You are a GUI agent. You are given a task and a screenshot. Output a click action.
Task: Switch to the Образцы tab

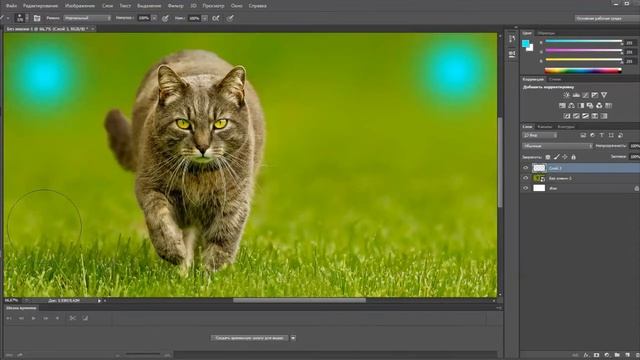click(x=547, y=33)
